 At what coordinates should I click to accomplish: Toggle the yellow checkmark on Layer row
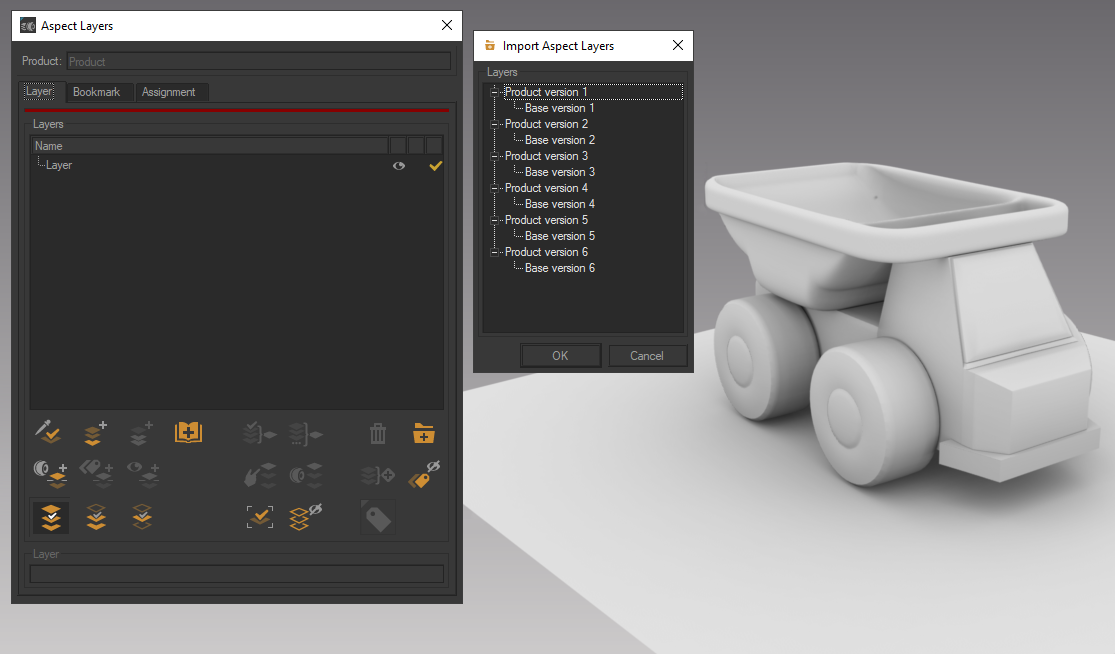point(435,166)
